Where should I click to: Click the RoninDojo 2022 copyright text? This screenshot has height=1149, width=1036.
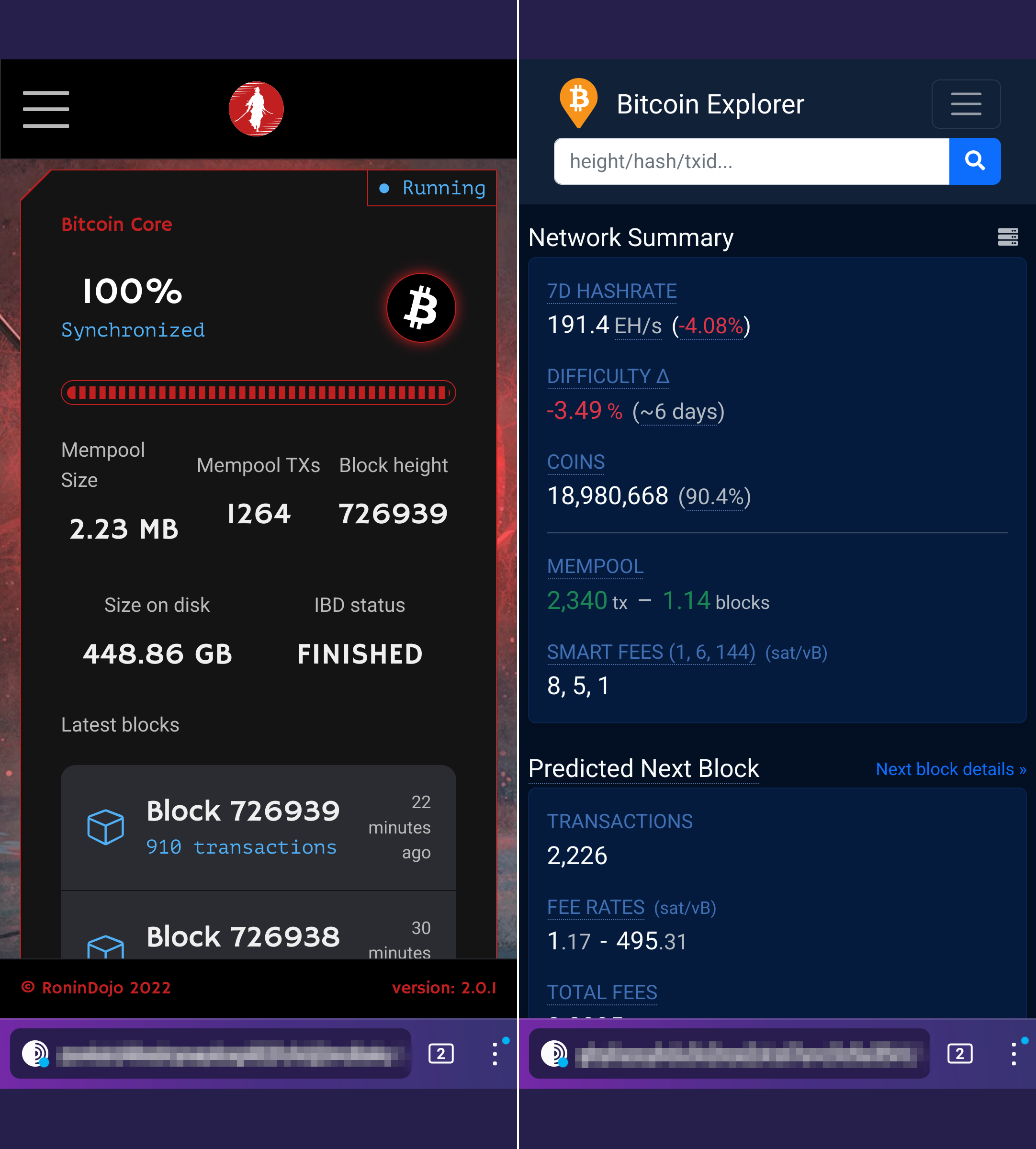click(96, 987)
